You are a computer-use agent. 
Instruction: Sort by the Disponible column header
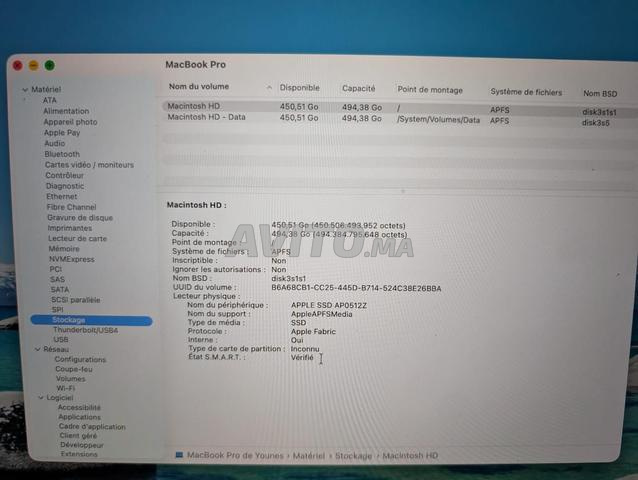[300, 89]
